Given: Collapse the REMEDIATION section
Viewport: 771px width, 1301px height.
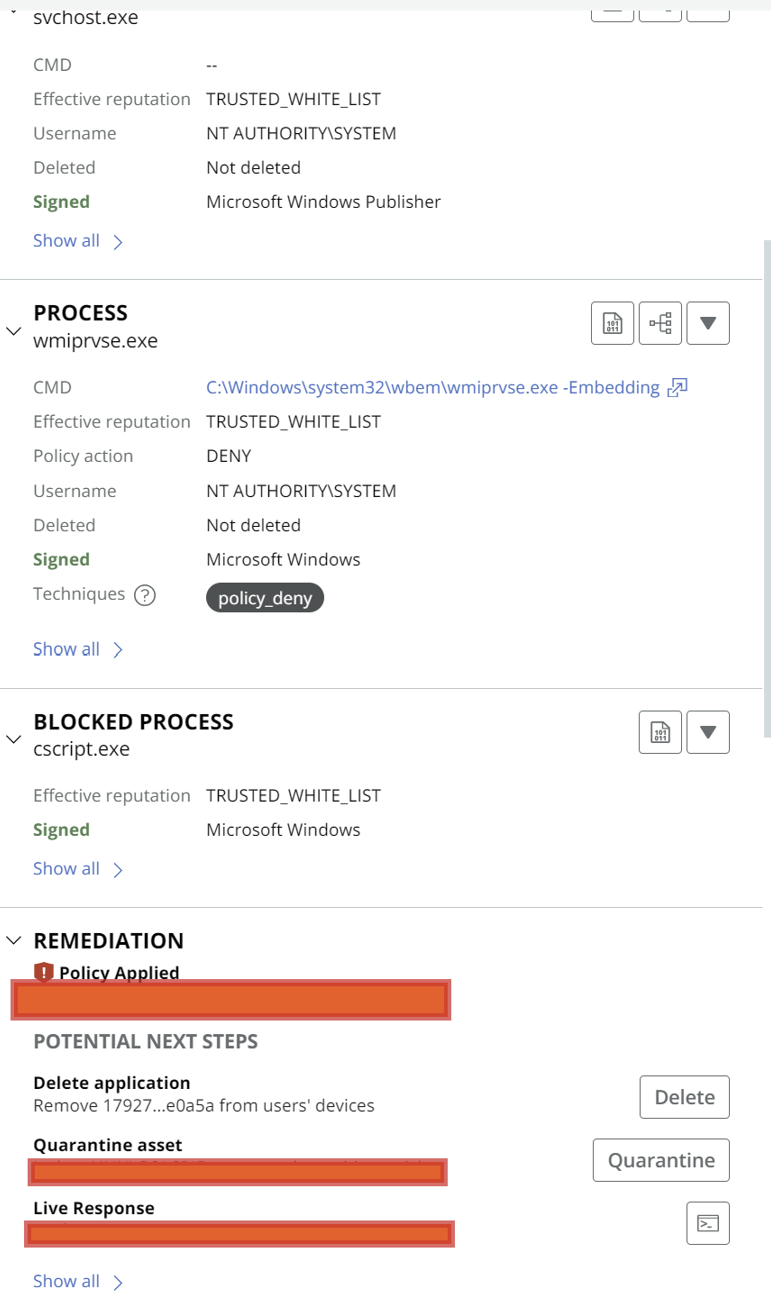Looking at the screenshot, I should 14,940.
